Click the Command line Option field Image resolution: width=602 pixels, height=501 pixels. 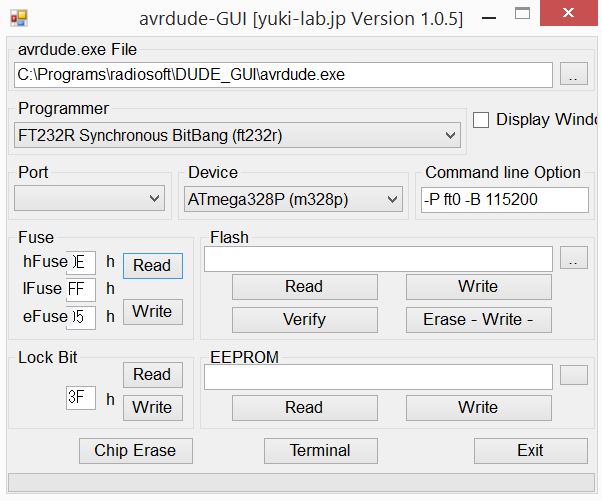pyautogui.click(x=504, y=200)
